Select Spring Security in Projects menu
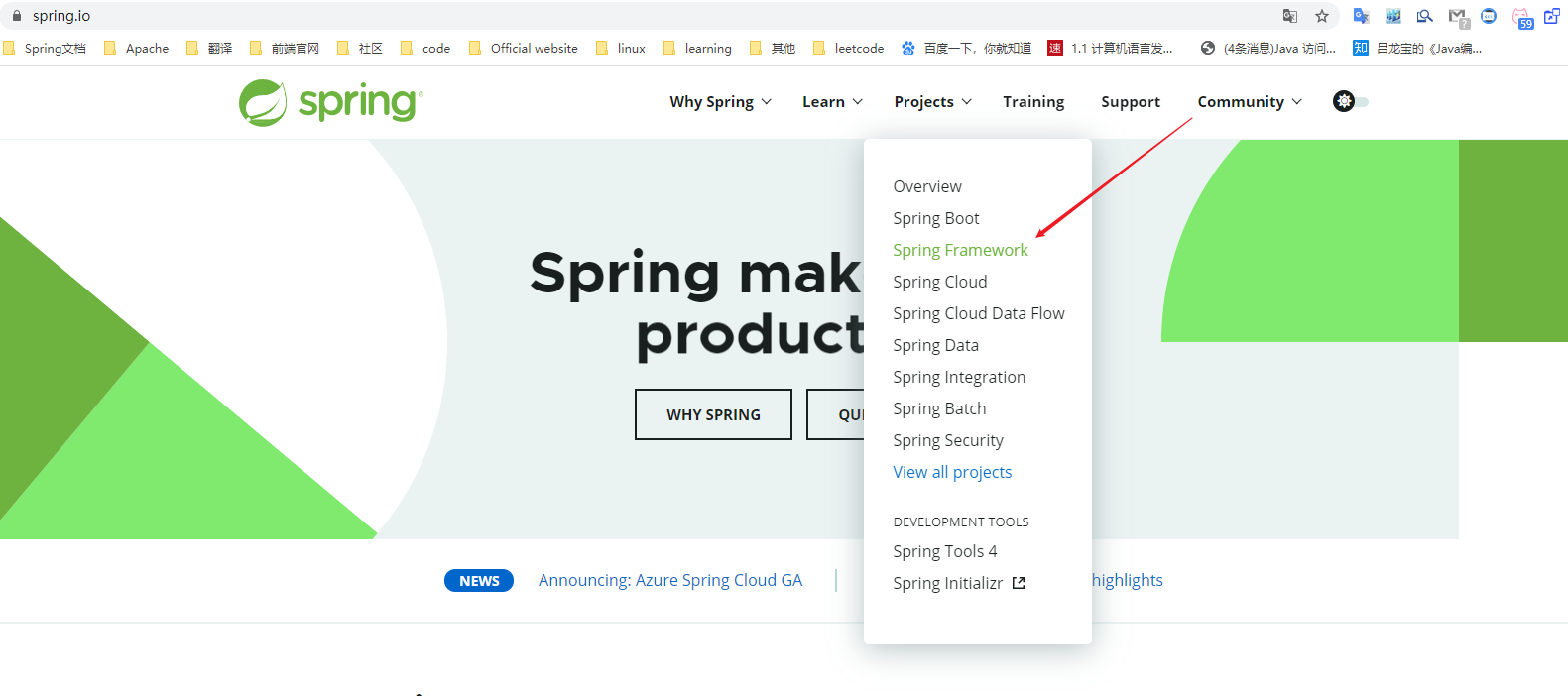1568x696 pixels. tap(948, 440)
